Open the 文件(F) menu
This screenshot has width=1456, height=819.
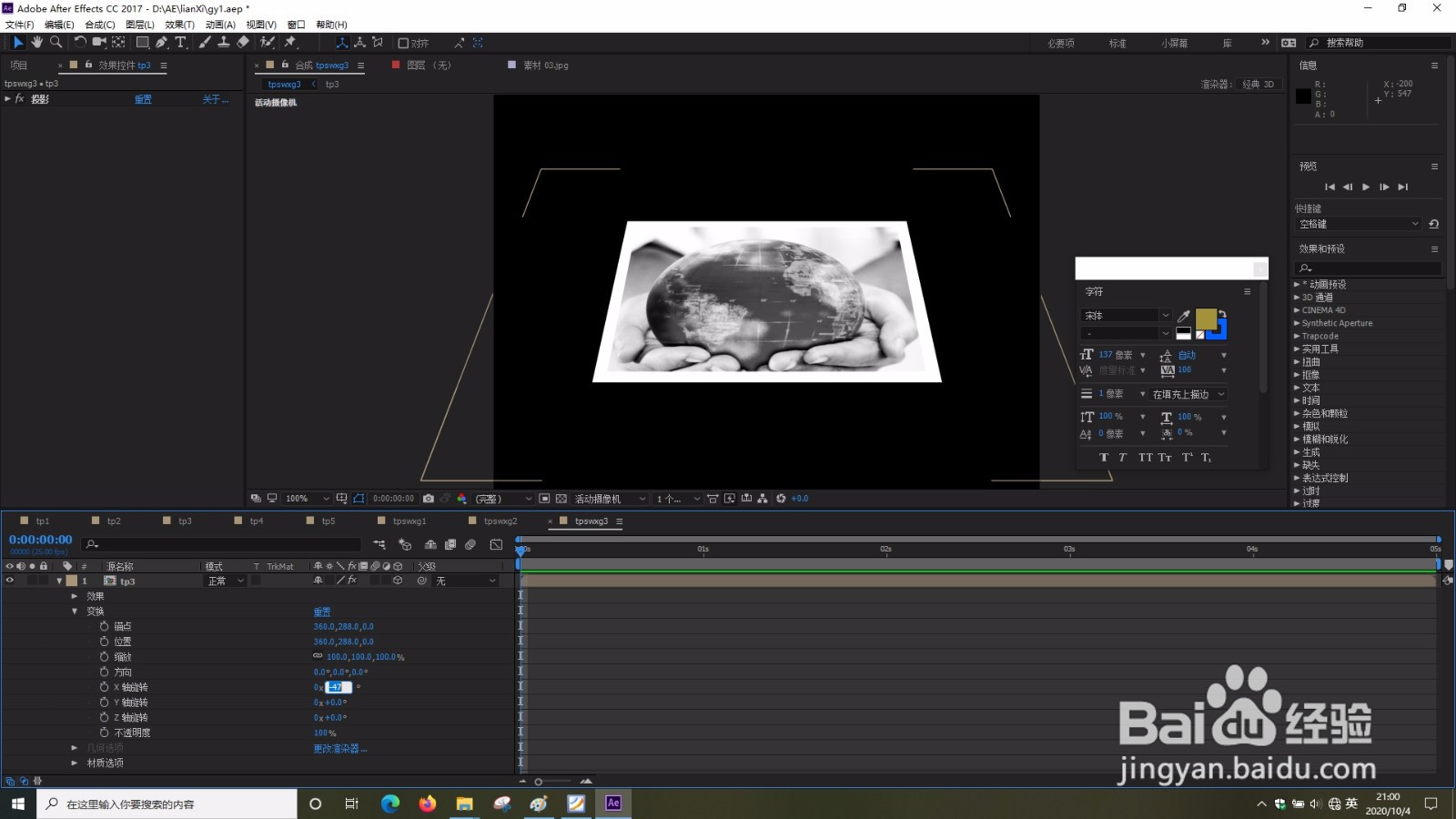(20, 25)
